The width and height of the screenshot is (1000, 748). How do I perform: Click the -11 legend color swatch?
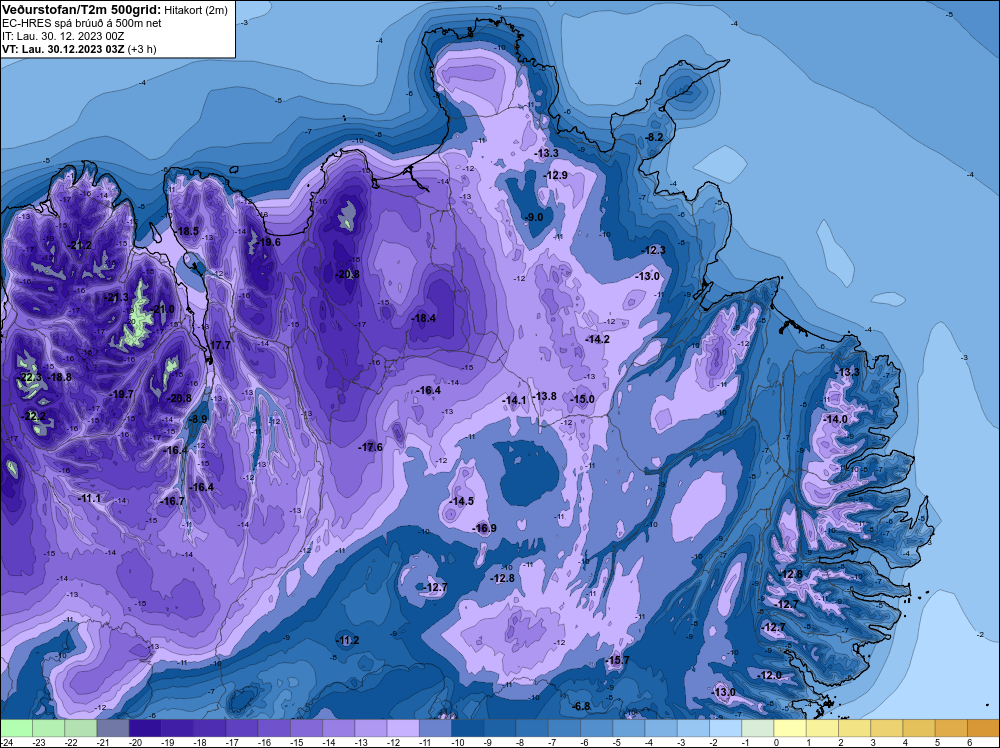click(435, 728)
